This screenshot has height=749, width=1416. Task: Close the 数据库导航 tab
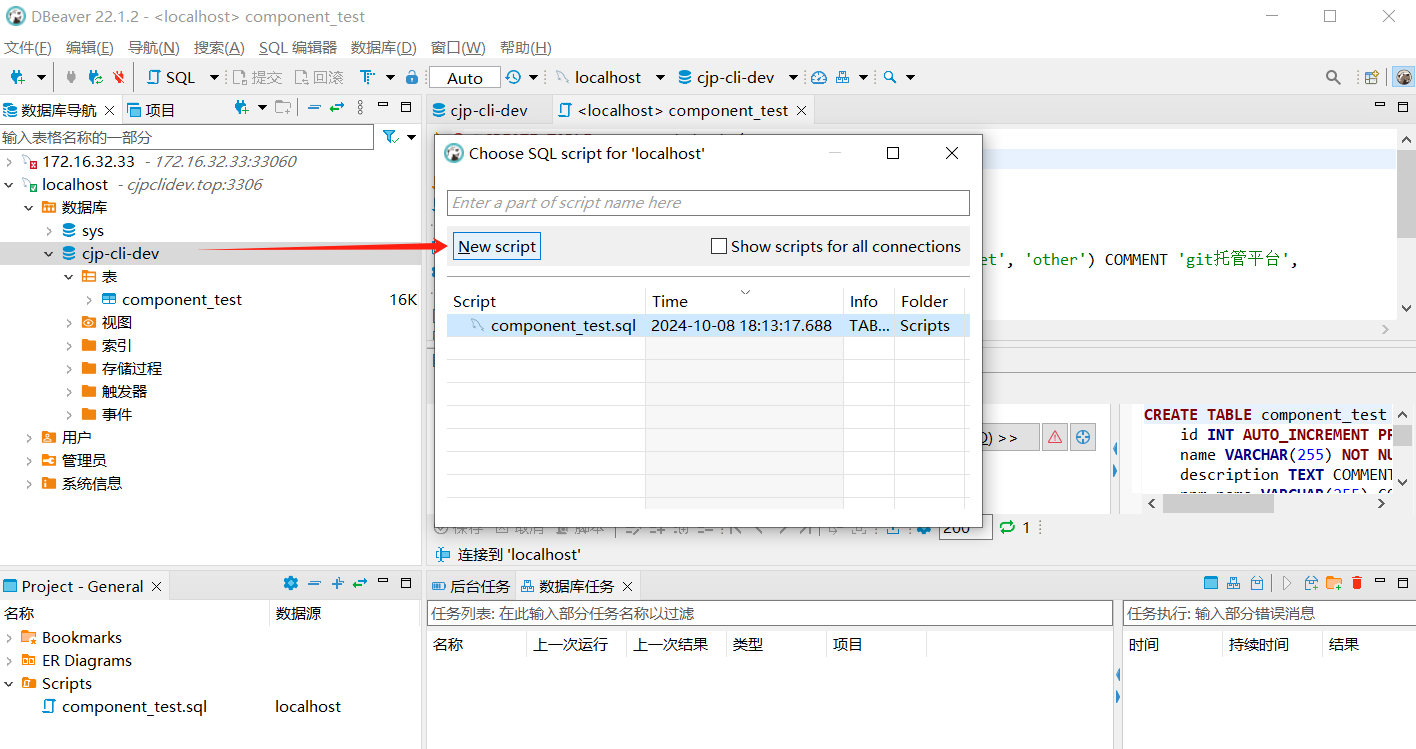point(110,110)
